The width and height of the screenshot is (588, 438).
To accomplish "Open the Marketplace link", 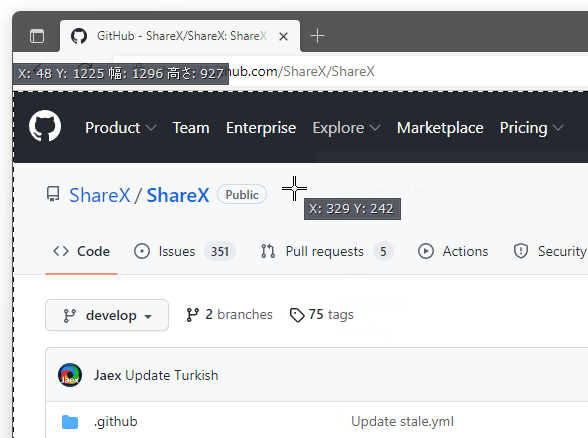I will click(x=440, y=128).
